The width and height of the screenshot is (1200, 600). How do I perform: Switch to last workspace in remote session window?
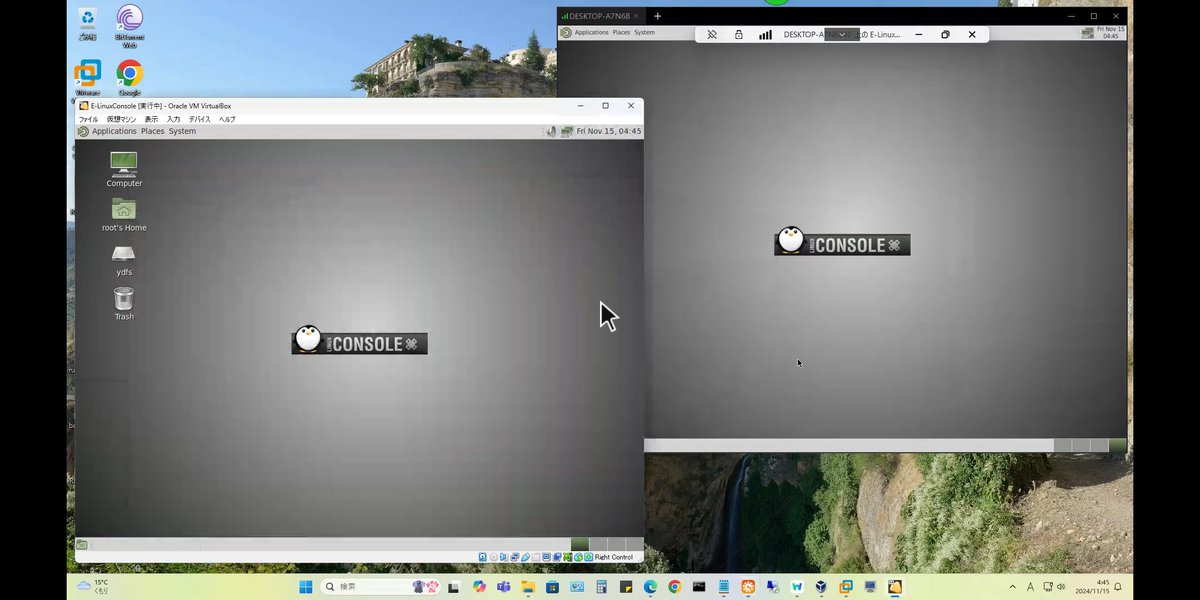pyautogui.click(x=1118, y=445)
